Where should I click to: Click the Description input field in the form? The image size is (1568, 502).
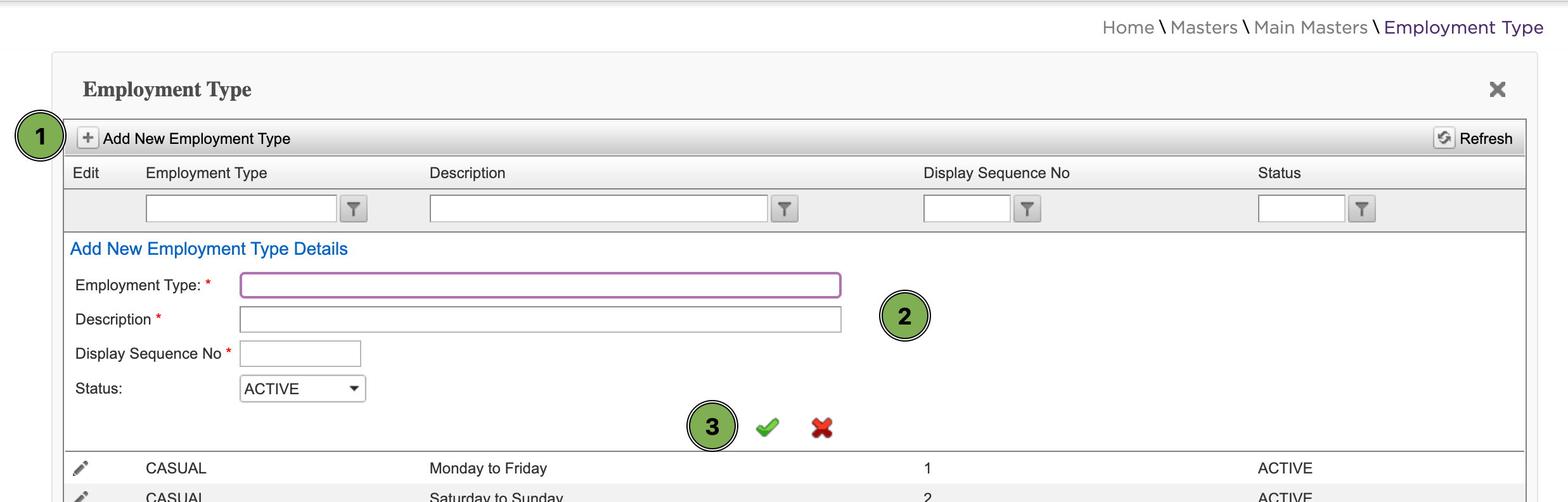pos(540,319)
